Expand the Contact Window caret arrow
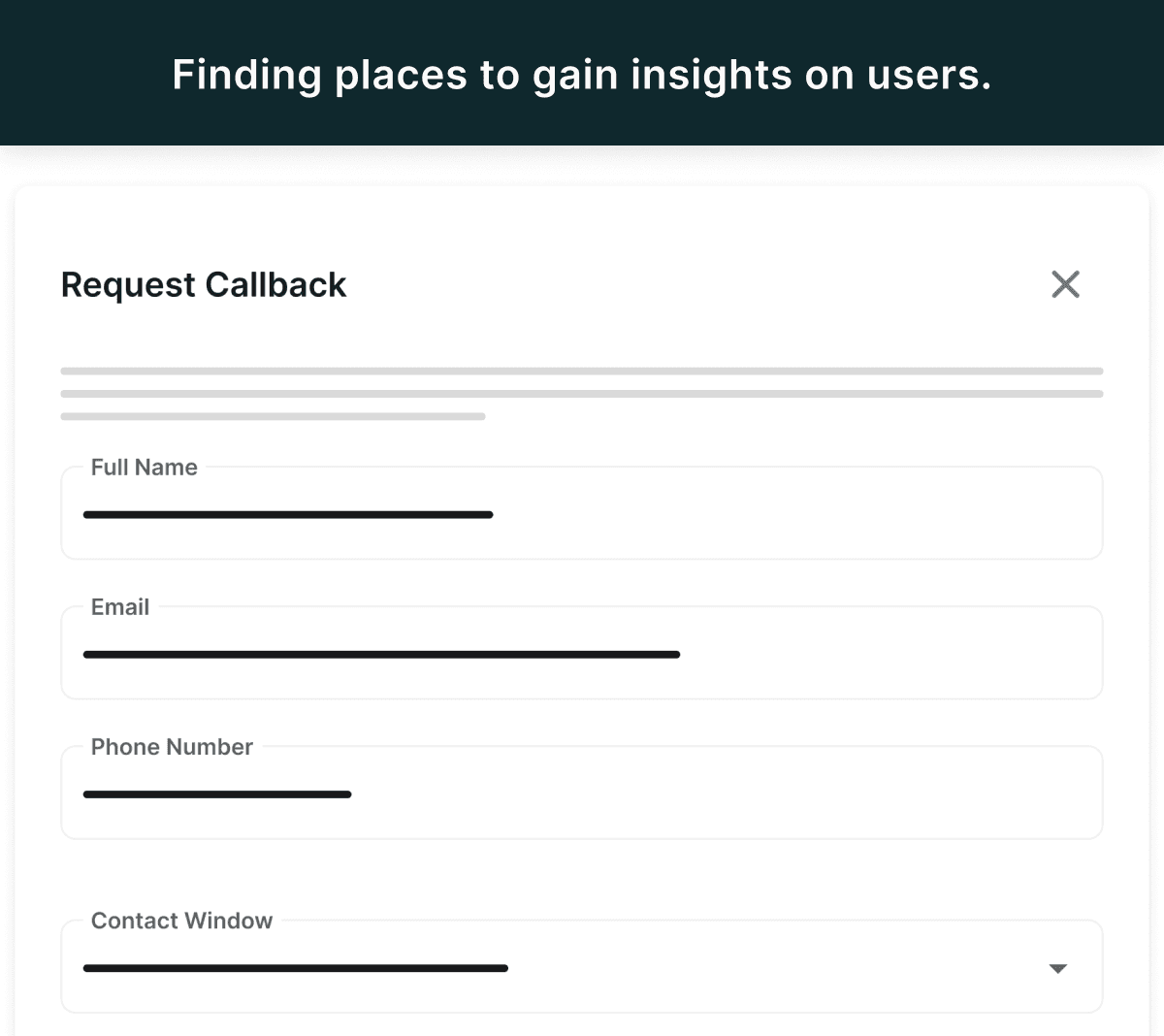The height and width of the screenshot is (1036, 1164). pyautogui.click(x=1058, y=968)
